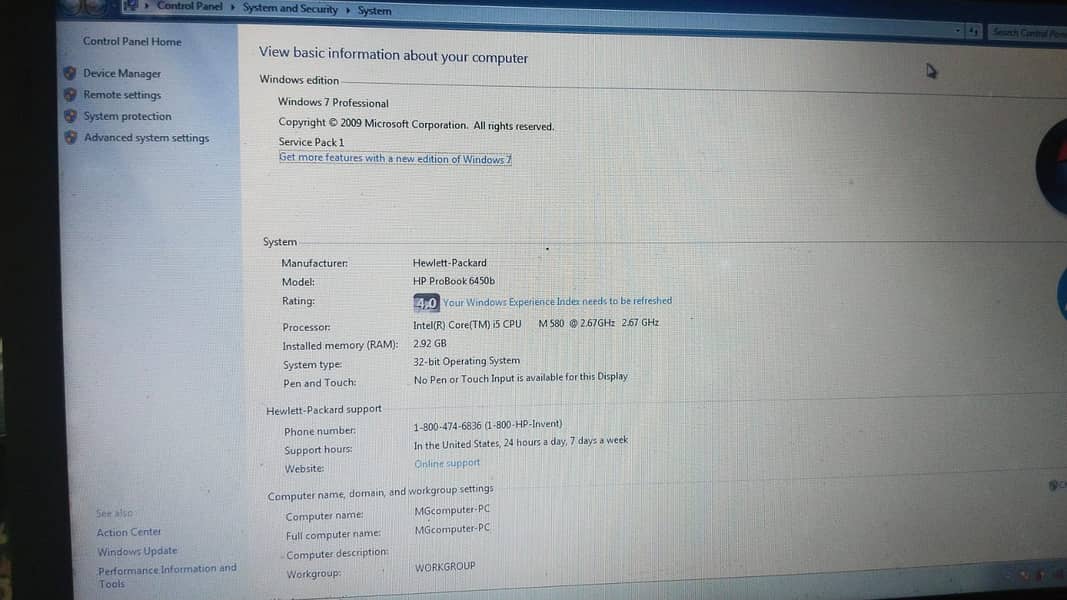Click the Search Control Panel field
The image size is (1067, 600).
(x=1027, y=33)
